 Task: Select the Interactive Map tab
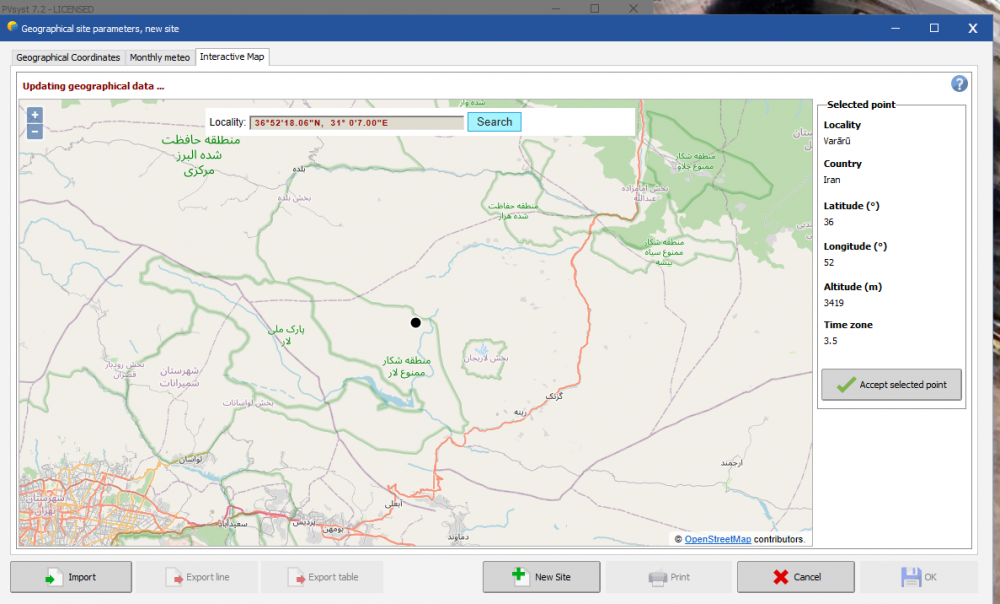click(x=232, y=57)
